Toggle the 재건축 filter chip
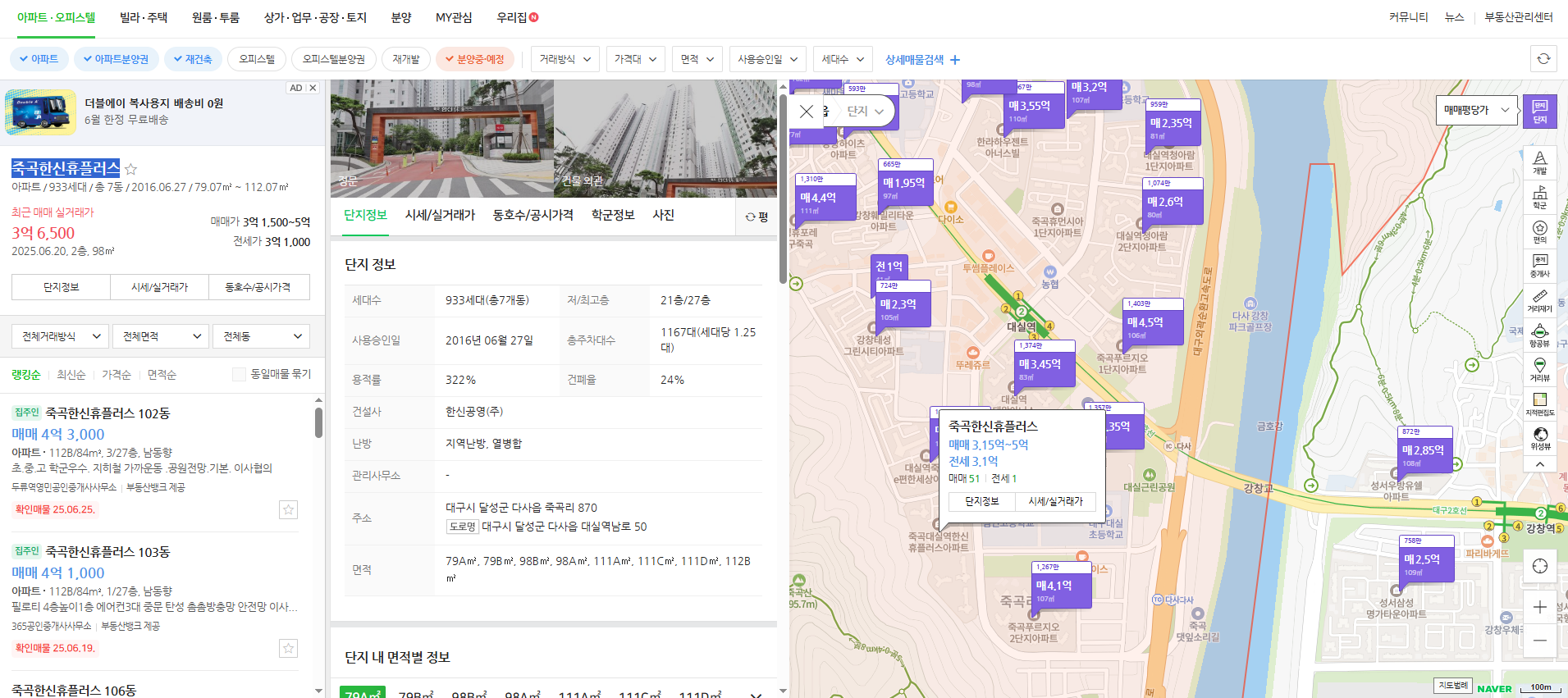This screenshot has height=698, width=1568. (193, 59)
